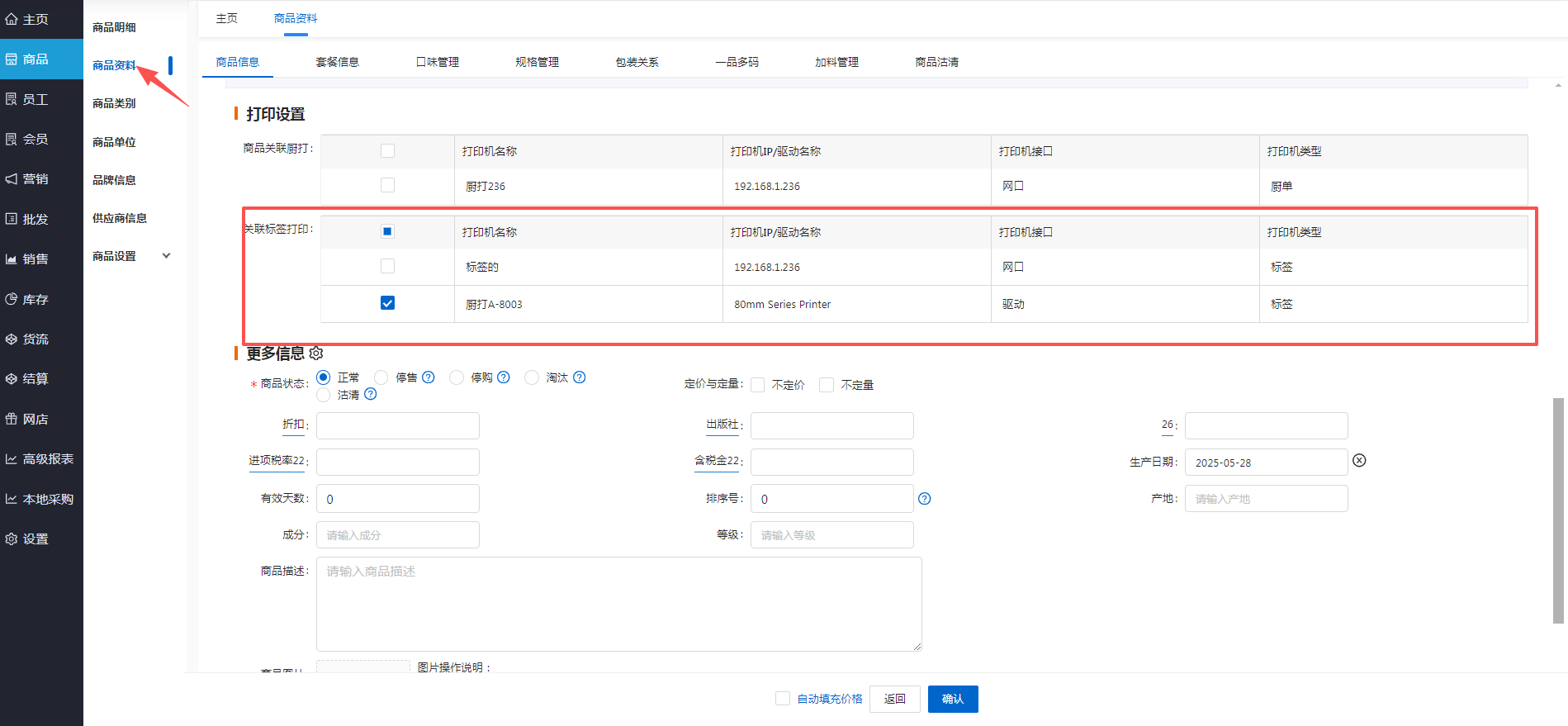Select the 停购 status radio button
This screenshot has height=726, width=1568.
[457, 377]
